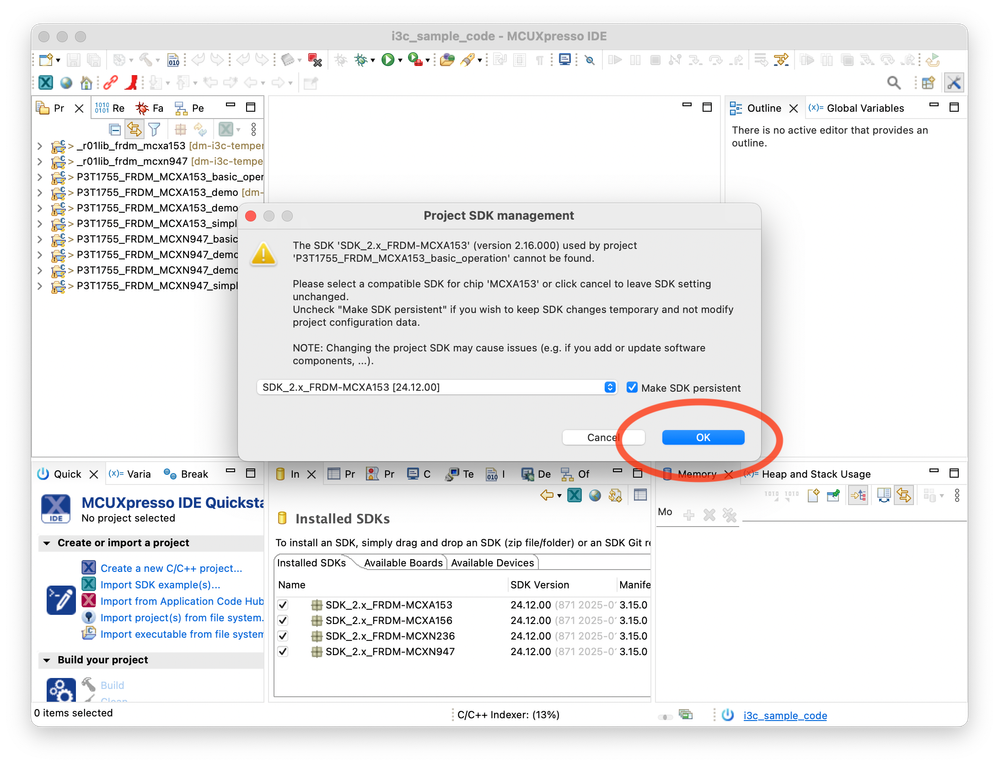
Task: Open the Run button dropdown arrow
Action: click(x=400, y=61)
